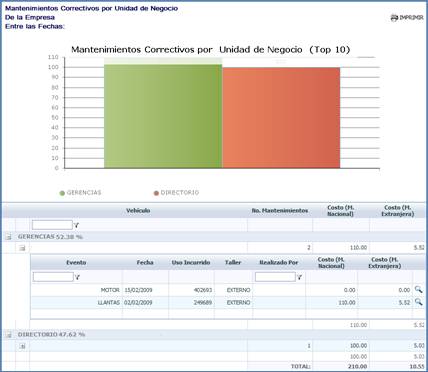Click the Evento filter text box
This screenshot has width=428, height=372.
tap(53, 277)
